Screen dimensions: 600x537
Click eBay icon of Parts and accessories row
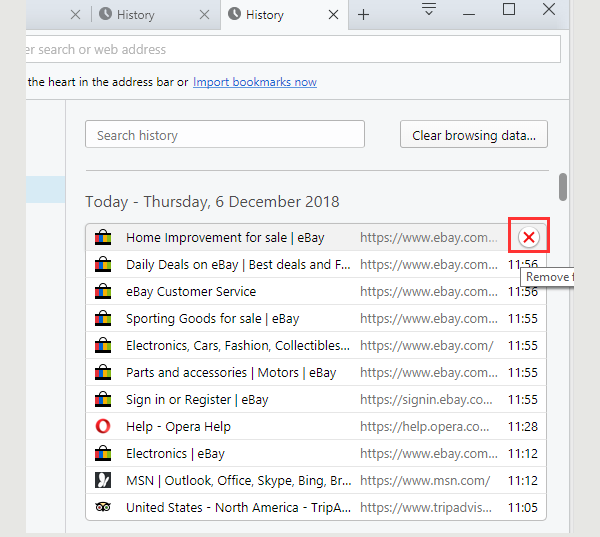(x=103, y=372)
